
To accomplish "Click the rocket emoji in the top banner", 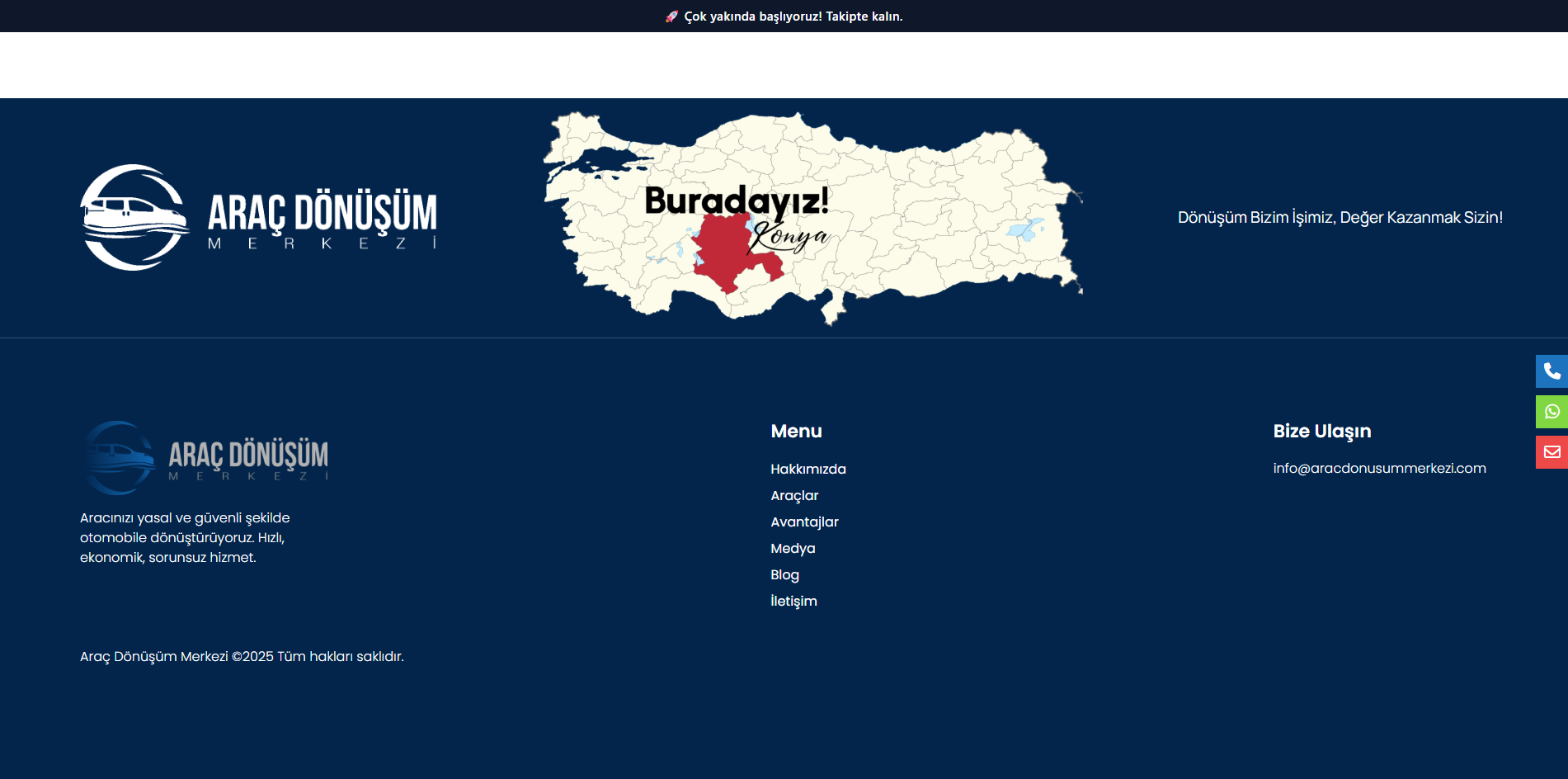I will point(671,17).
